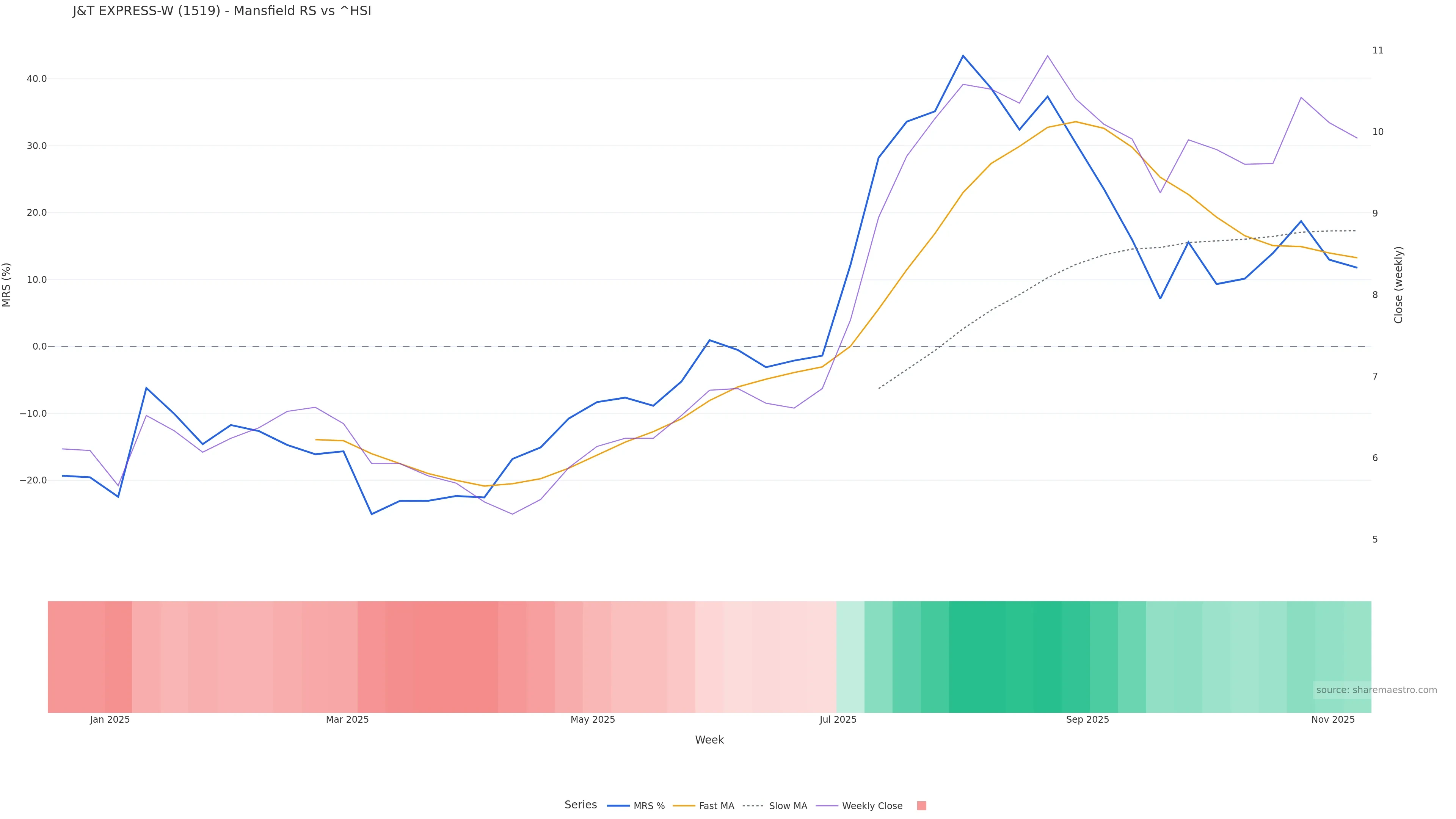This screenshot has width=1456, height=819.
Task: Select the Jan 2025 x-axis label
Action: pos(110,720)
